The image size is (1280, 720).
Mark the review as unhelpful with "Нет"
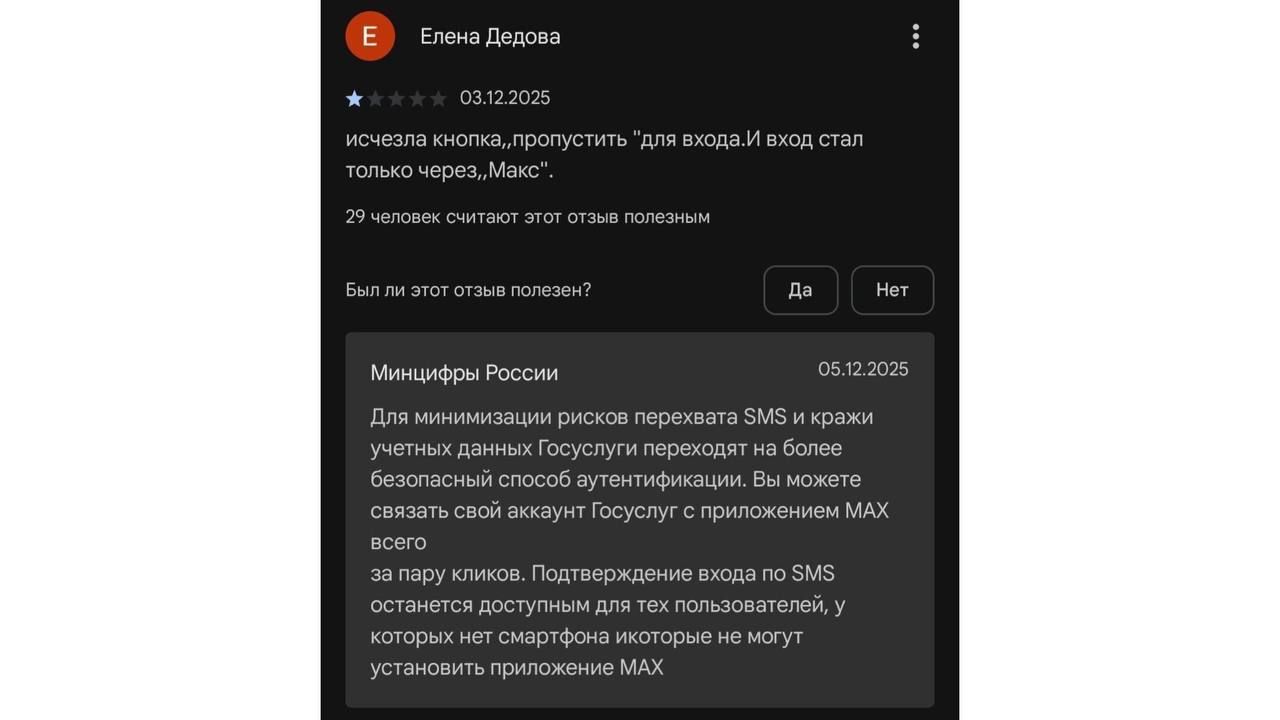click(x=892, y=290)
